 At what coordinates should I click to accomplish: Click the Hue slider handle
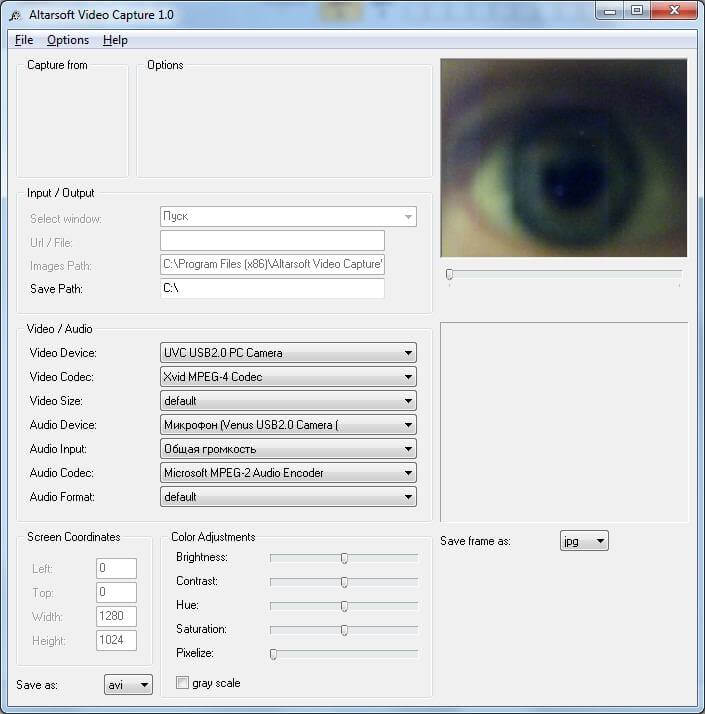[344, 606]
